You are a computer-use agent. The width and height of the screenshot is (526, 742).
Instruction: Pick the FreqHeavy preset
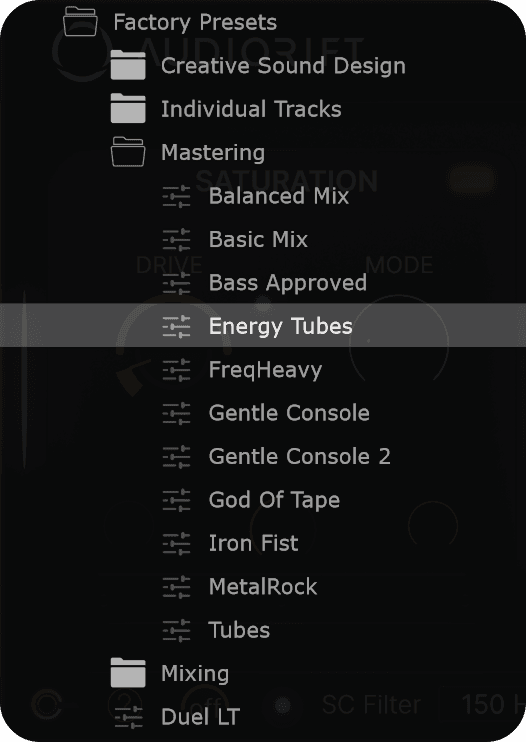tap(265, 370)
